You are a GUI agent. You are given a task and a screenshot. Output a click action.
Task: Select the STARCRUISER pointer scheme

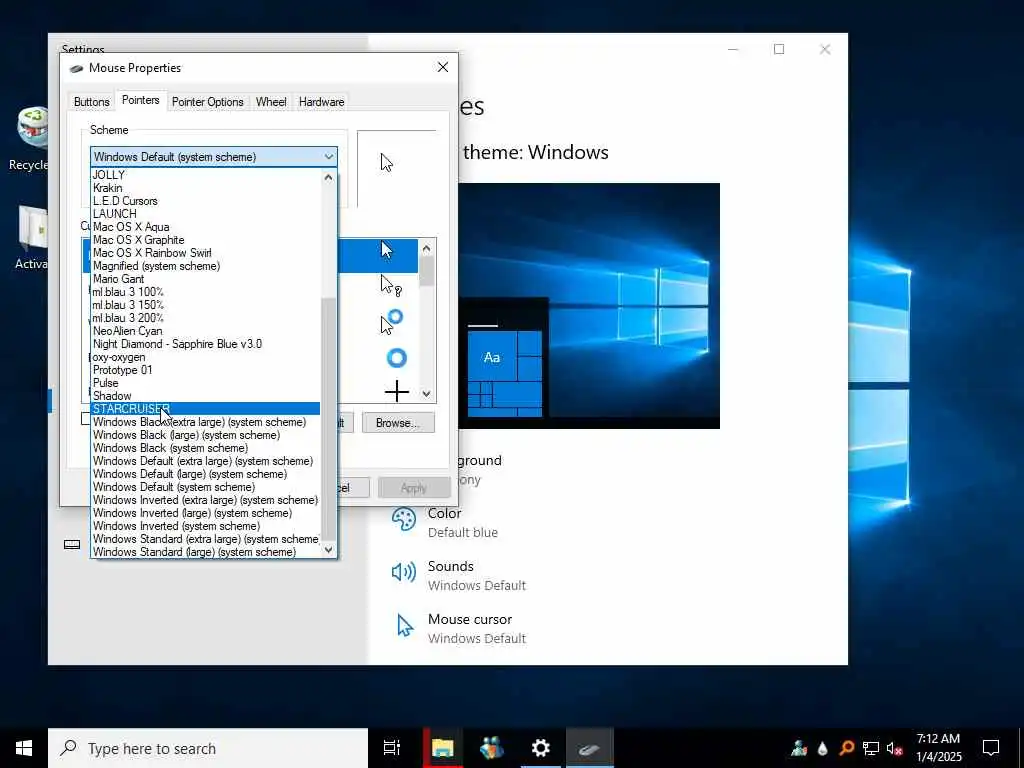[x=205, y=409]
